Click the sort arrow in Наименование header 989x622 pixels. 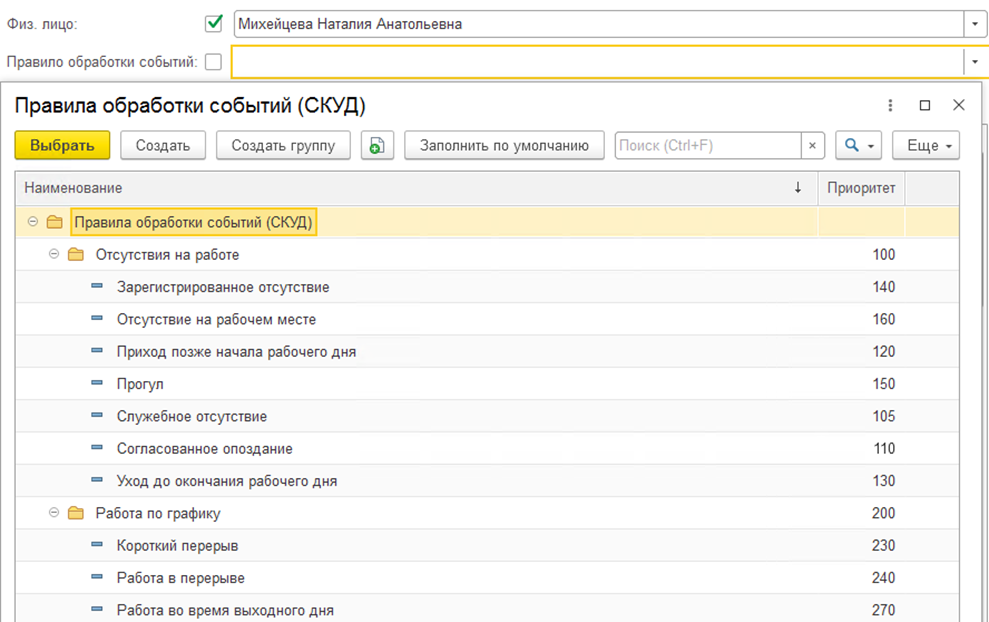(797, 188)
